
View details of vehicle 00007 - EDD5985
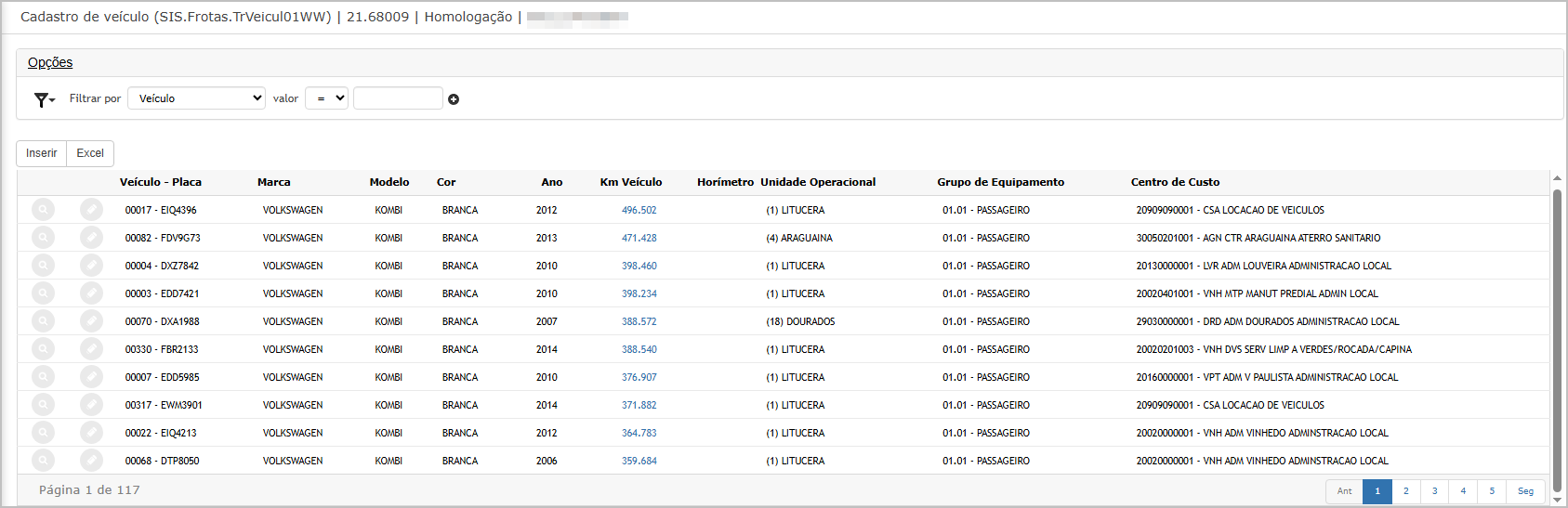[x=43, y=377]
